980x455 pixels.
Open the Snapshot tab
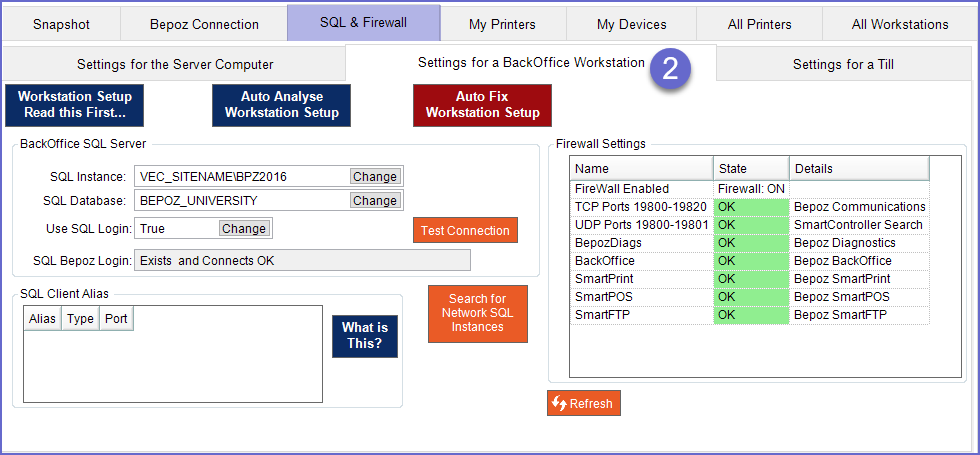click(61, 24)
